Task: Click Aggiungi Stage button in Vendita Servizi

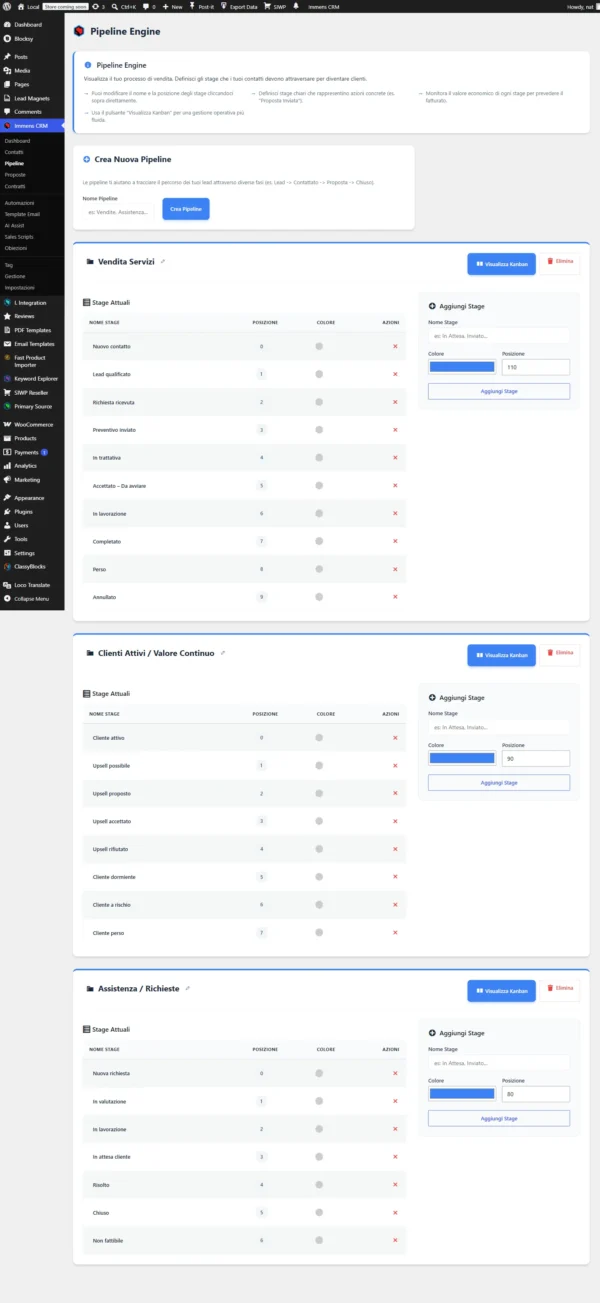Action: 499,391
